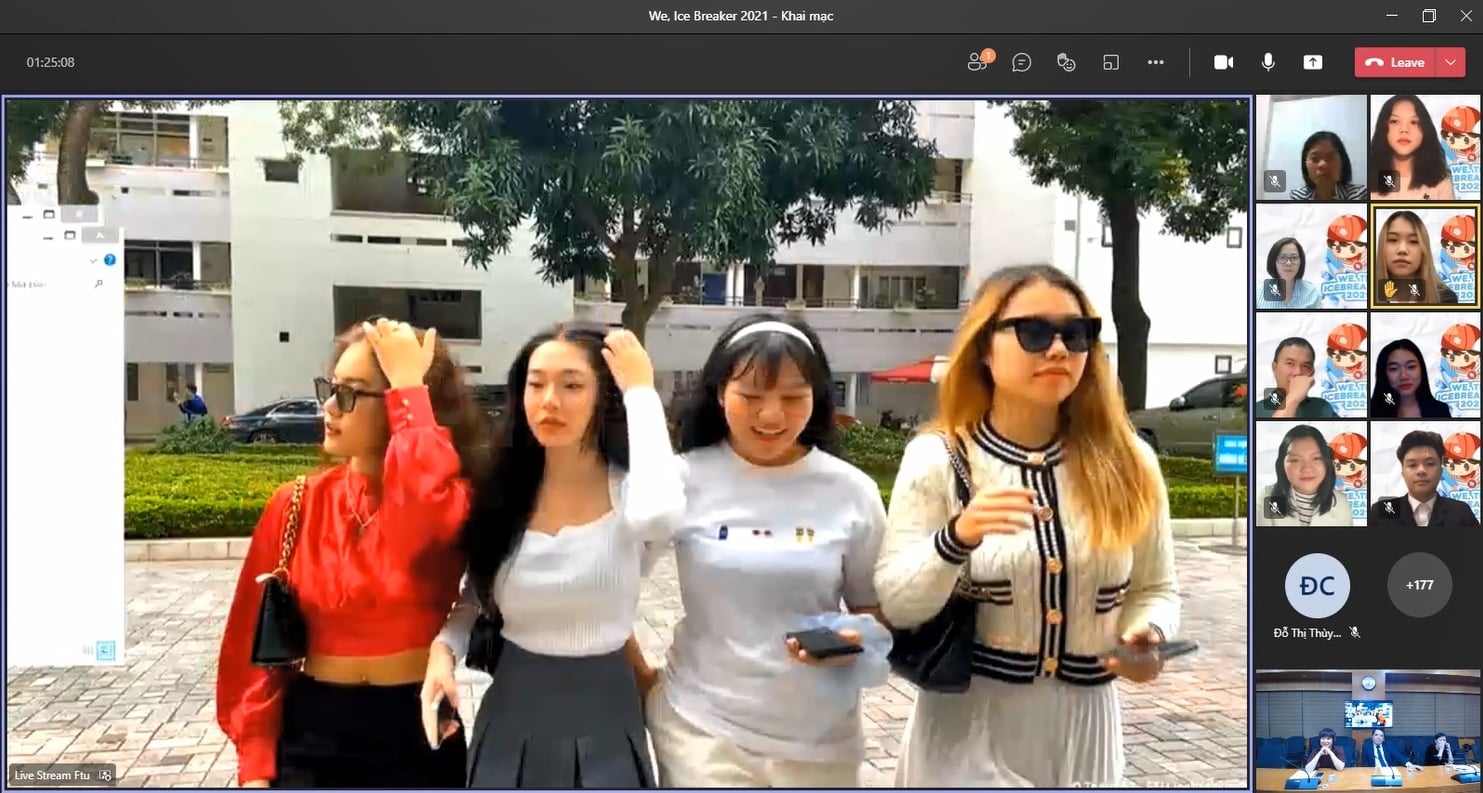This screenshot has width=1483, height=793.
Task: Open breakout rooms icon in toolbar
Action: click(x=1111, y=62)
